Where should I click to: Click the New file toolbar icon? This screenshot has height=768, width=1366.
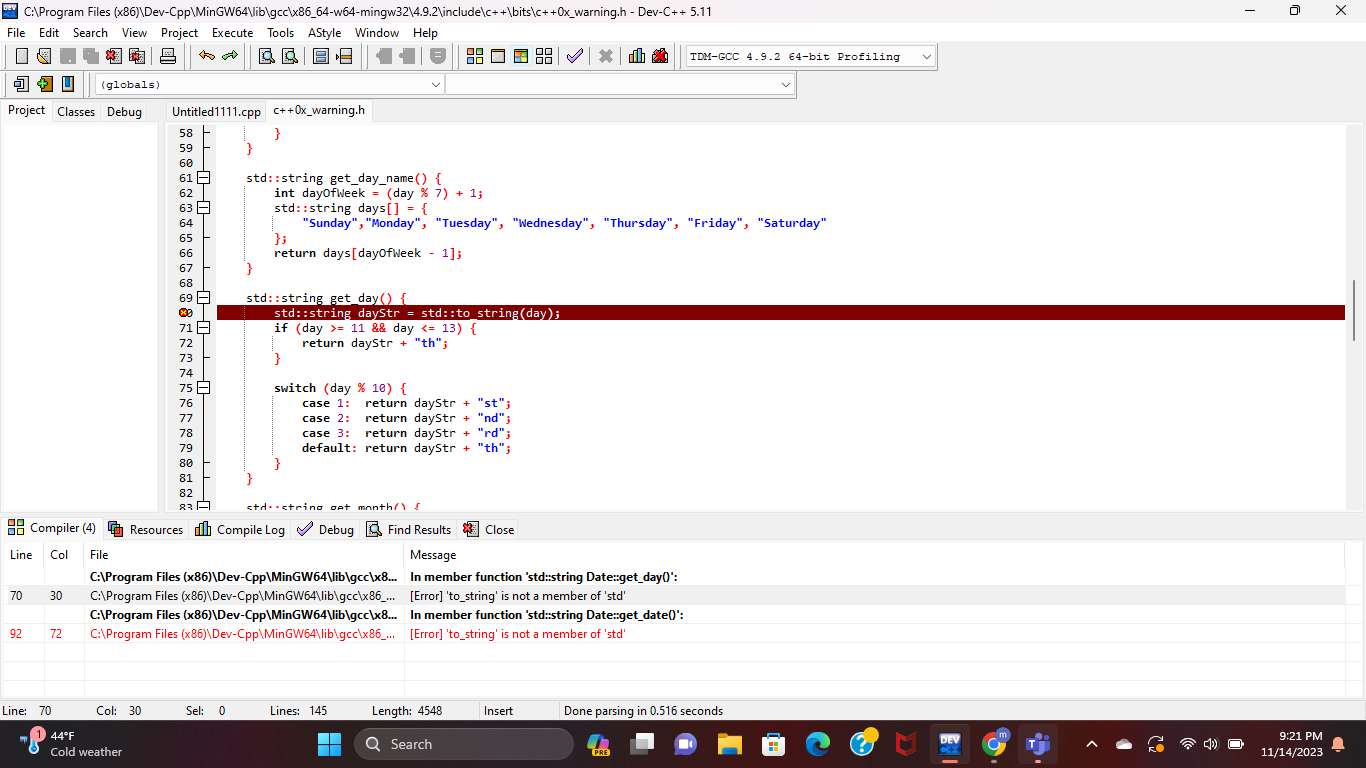click(x=21, y=56)
